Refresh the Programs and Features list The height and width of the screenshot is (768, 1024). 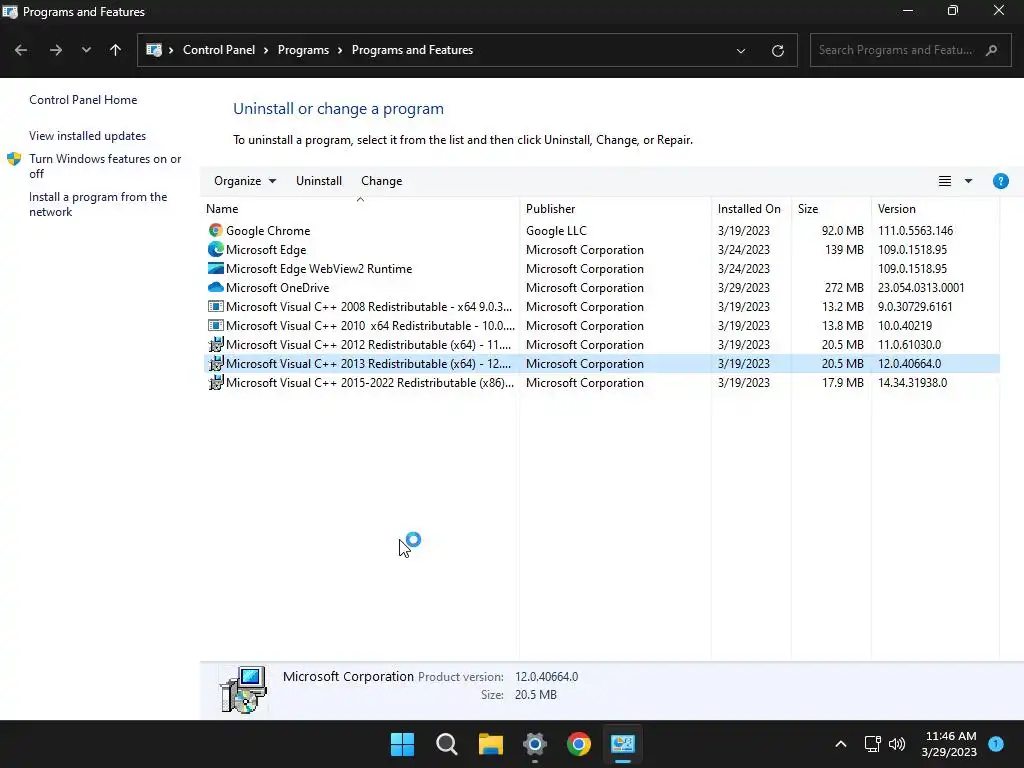777,50
